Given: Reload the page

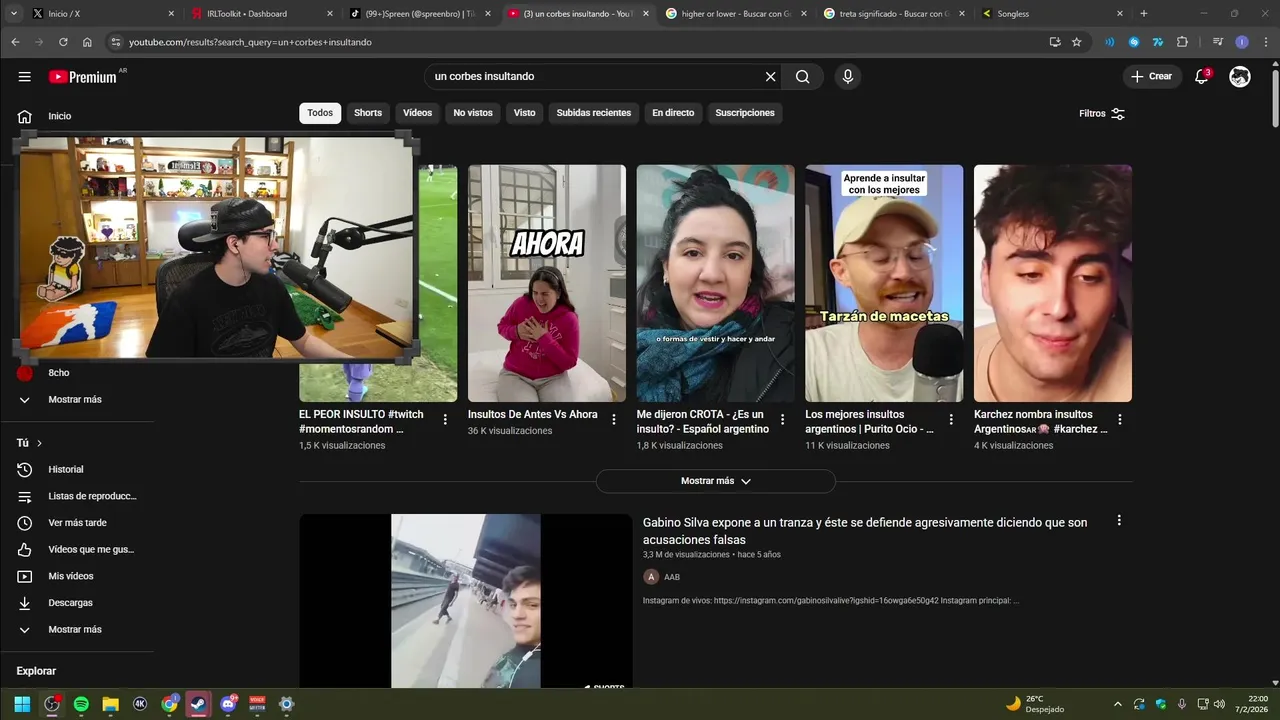Looking at the screenshot, I should [x=63, y=42].
